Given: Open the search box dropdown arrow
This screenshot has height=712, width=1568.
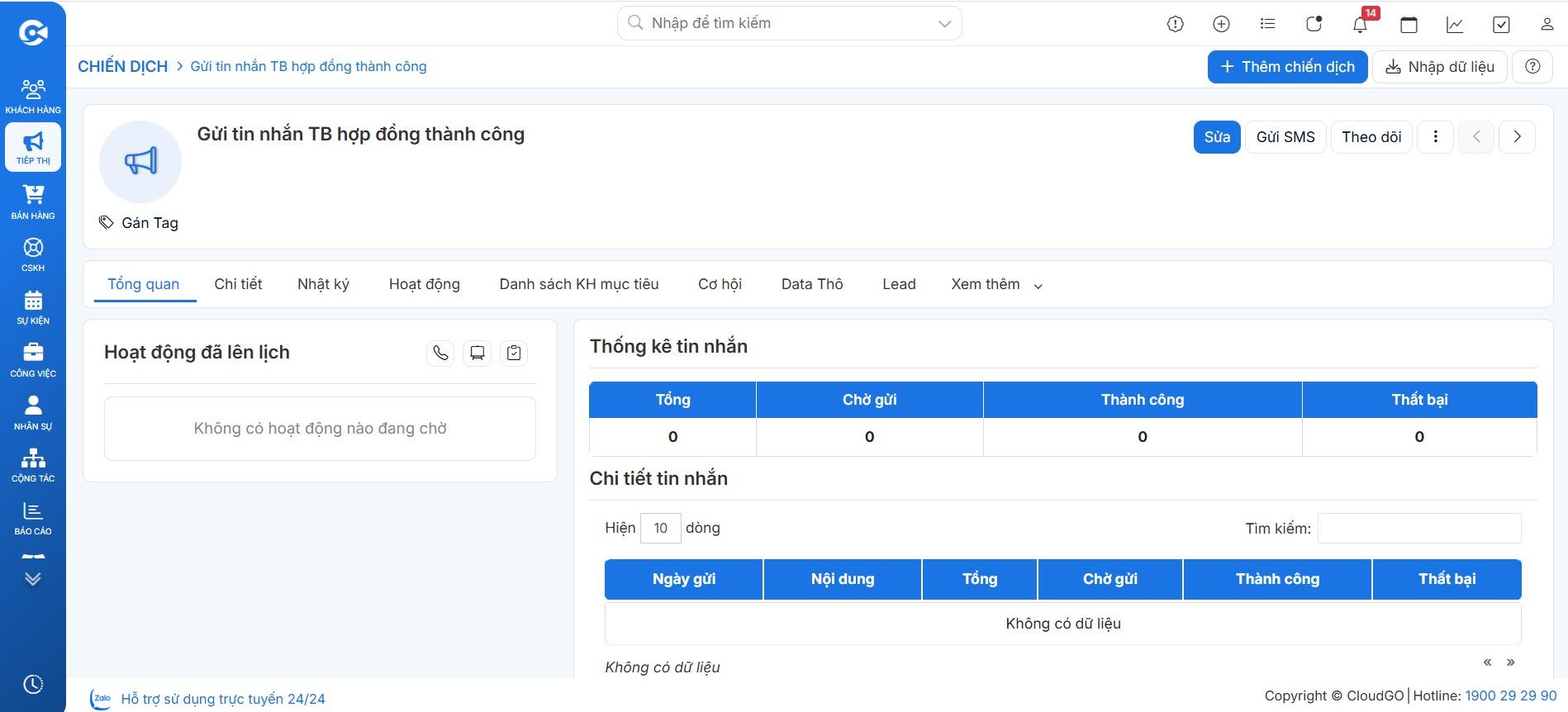Looking at the screenshot, I should pyautogui.click(x=944, y=24).
